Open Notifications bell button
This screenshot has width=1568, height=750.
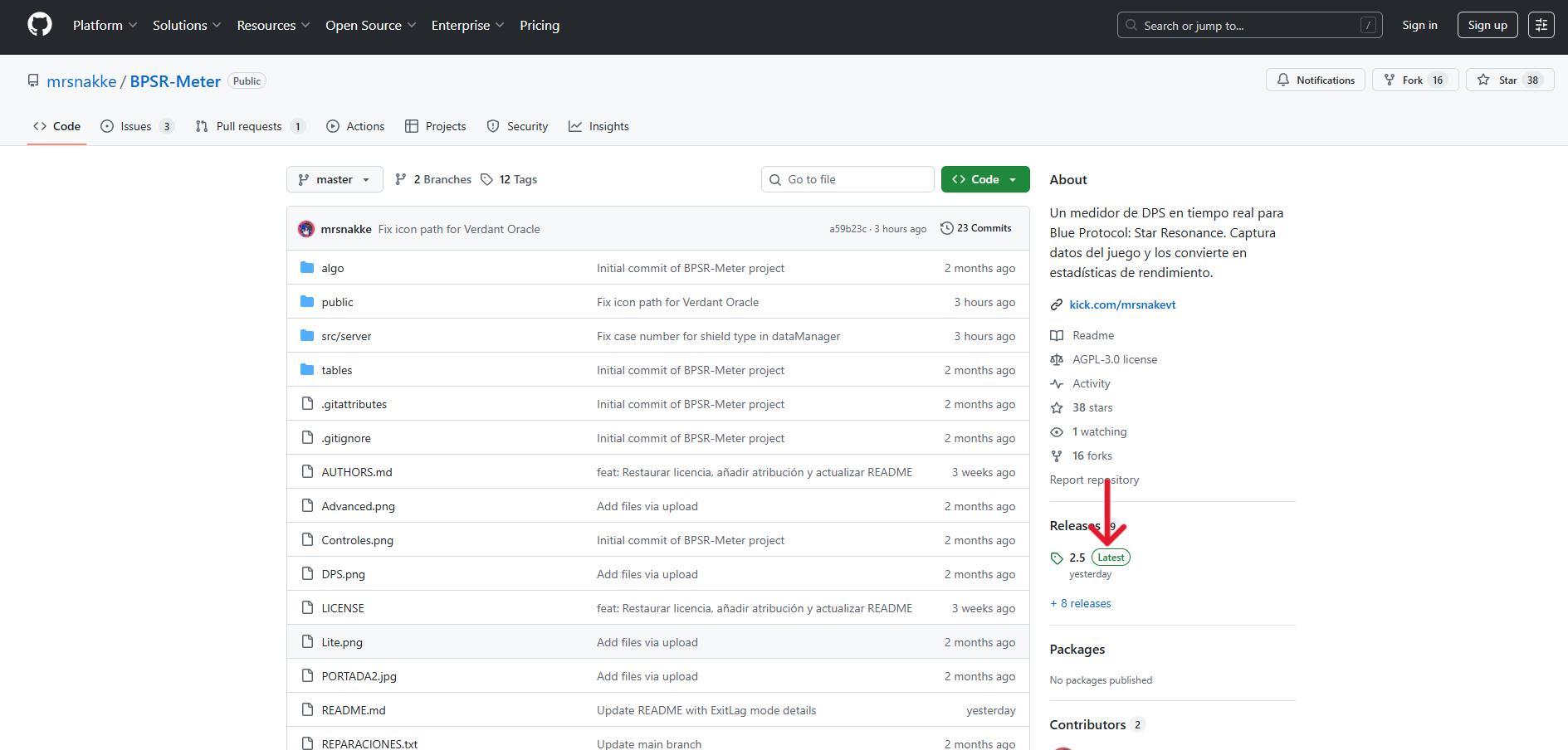pos(1315,80)
